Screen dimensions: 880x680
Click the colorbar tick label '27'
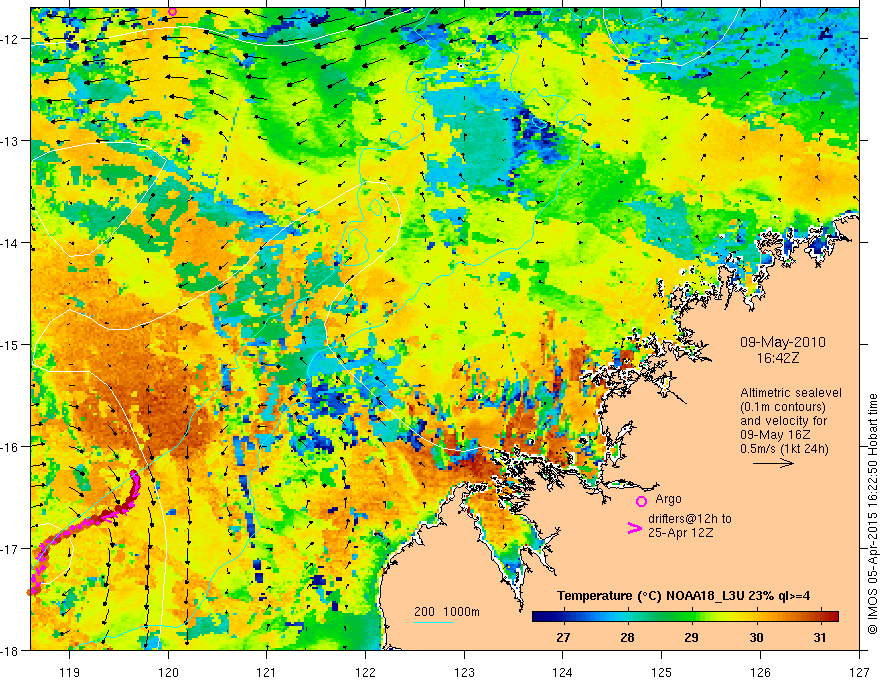[x=563, y=637]
